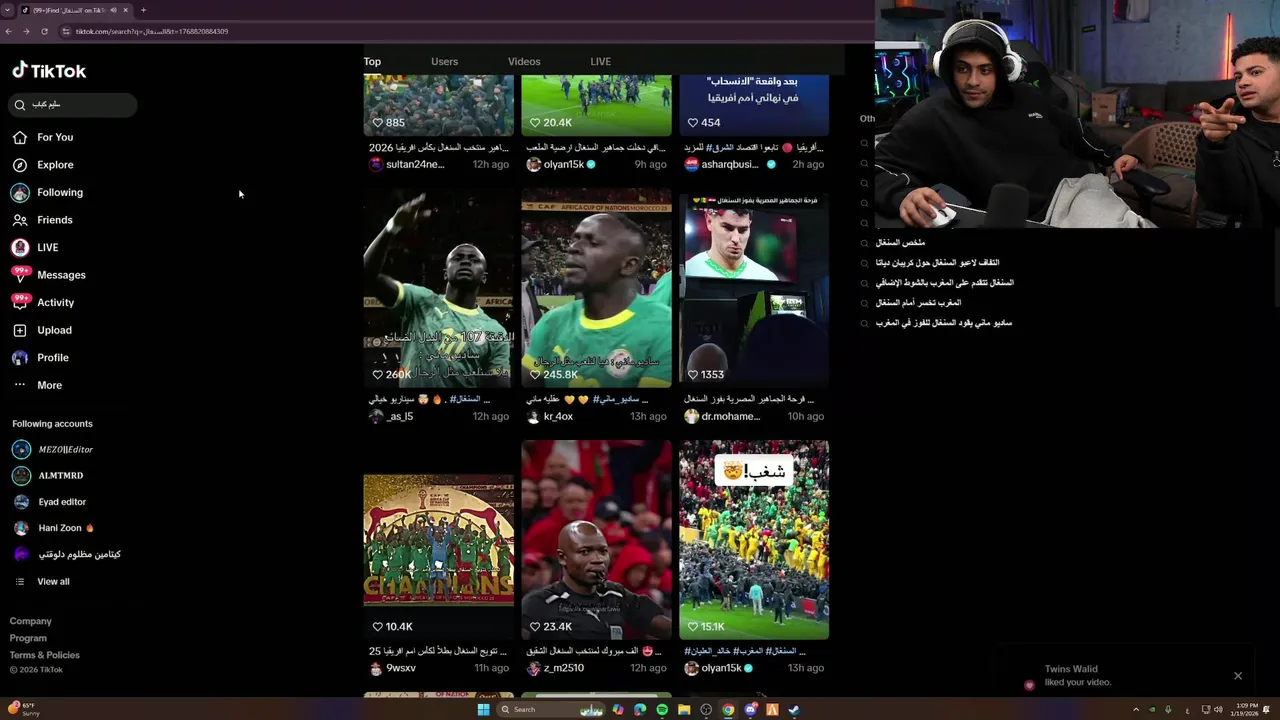This screenshot has height=720, width=1280.
Task: Open Terms & Policies footer link
Action: [x=45, y=655]
